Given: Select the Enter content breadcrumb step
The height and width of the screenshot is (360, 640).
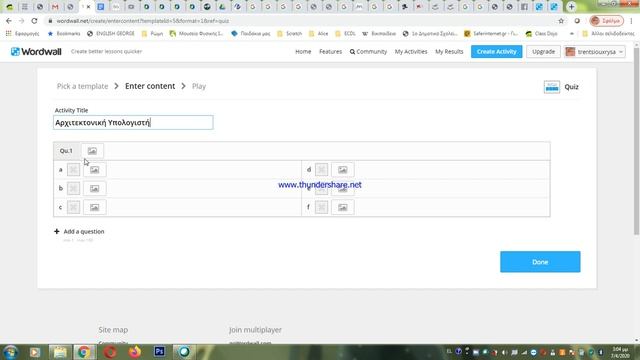Looking at the screenshot, I should pos(150,86).
